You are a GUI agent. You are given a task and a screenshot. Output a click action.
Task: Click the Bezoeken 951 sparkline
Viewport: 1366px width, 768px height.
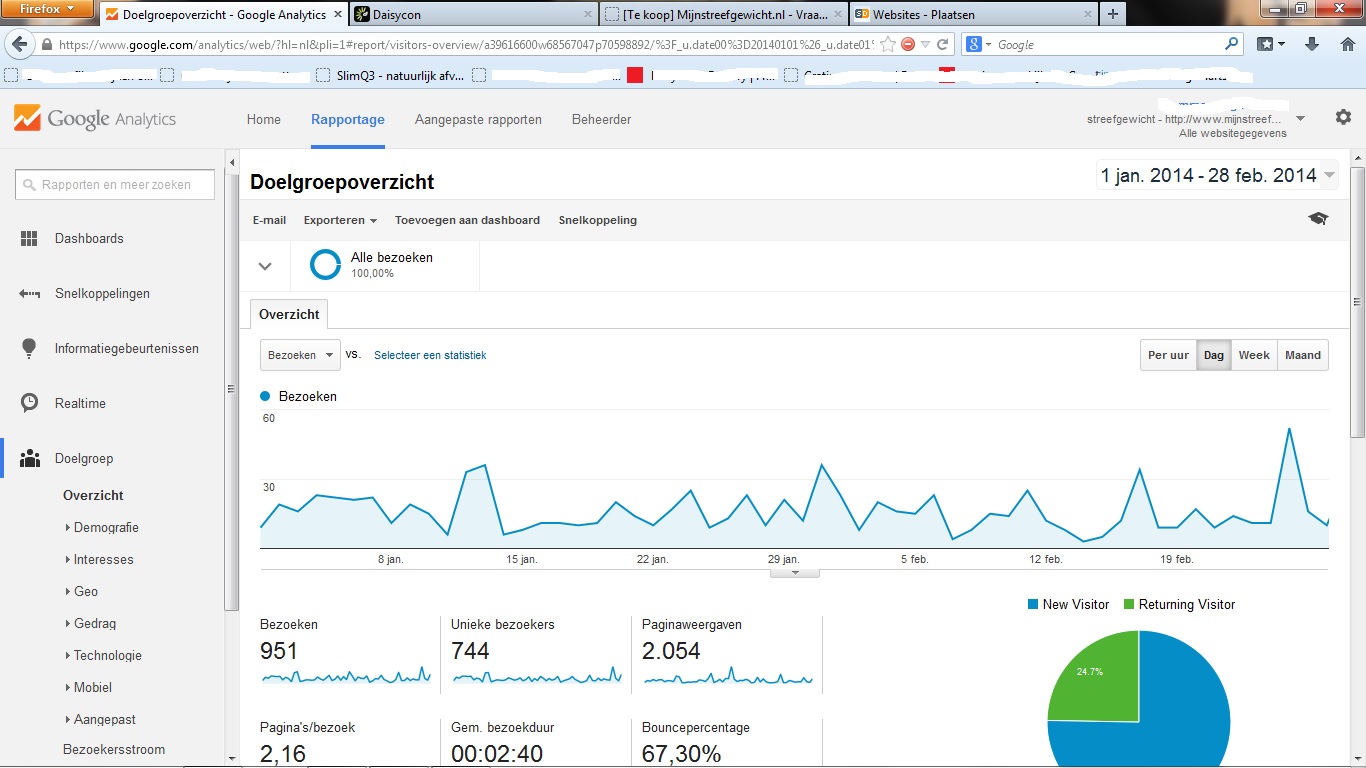tap(346, 676)
